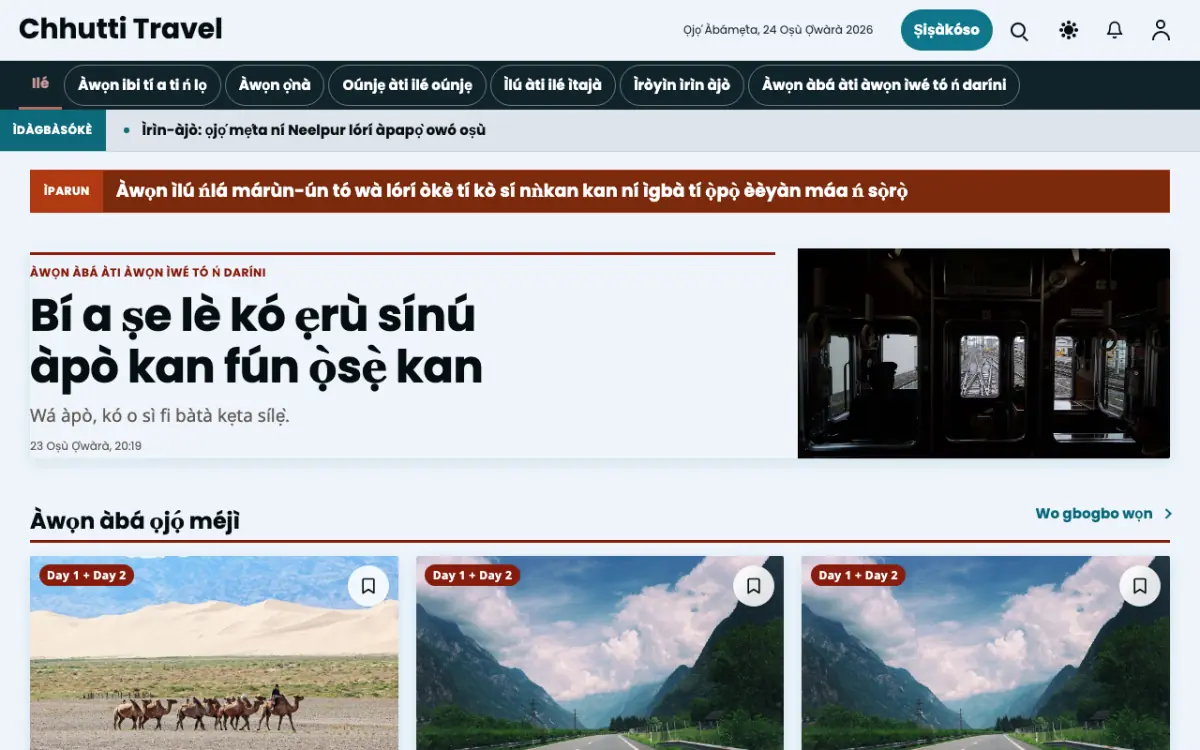Open Ìròyìn ìrìn àjò tab
The image size is (1200, 750).
(682, 86)
